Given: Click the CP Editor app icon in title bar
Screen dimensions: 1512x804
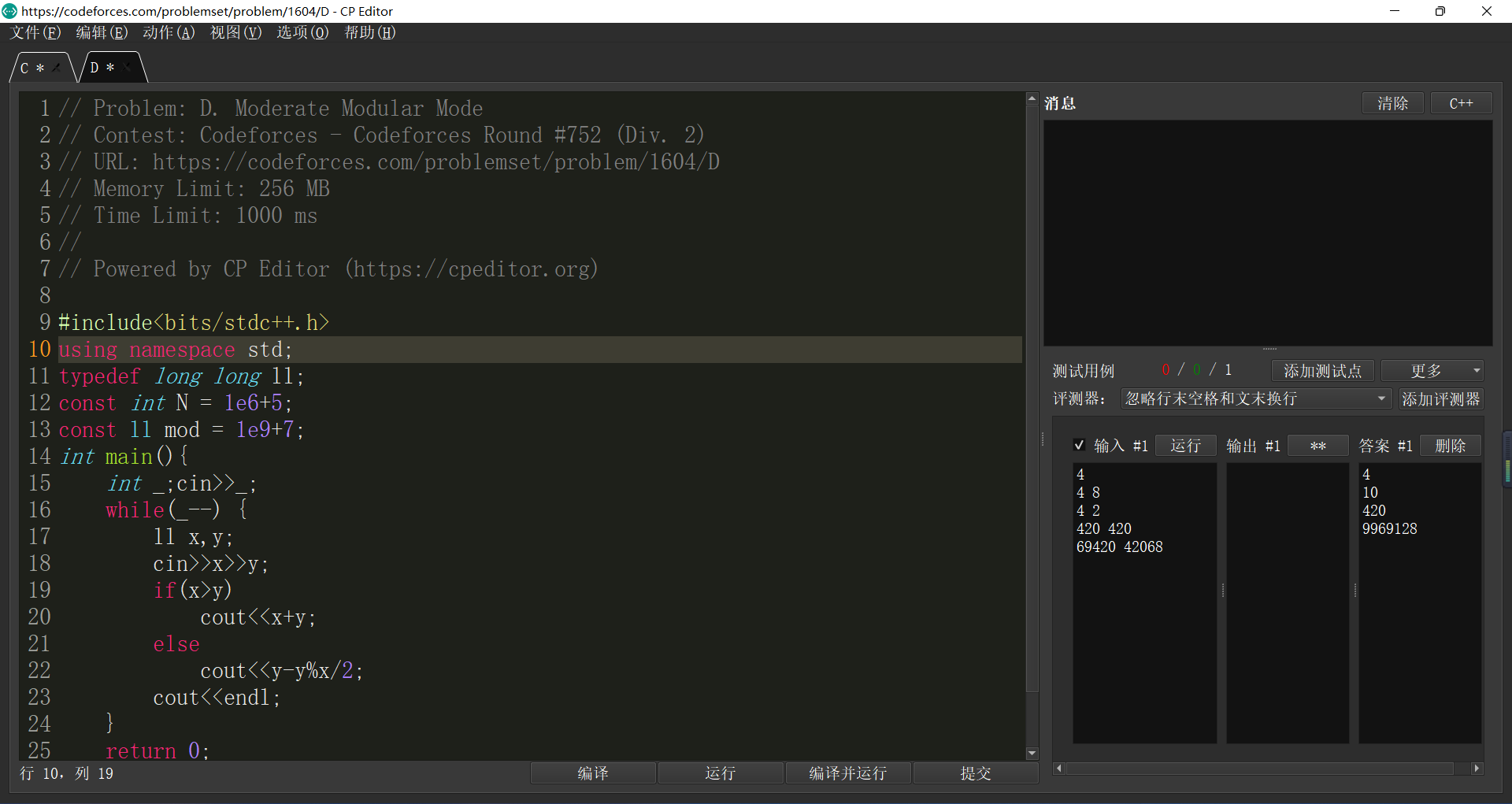Looking at the screenshot, I should coord(9,11).
